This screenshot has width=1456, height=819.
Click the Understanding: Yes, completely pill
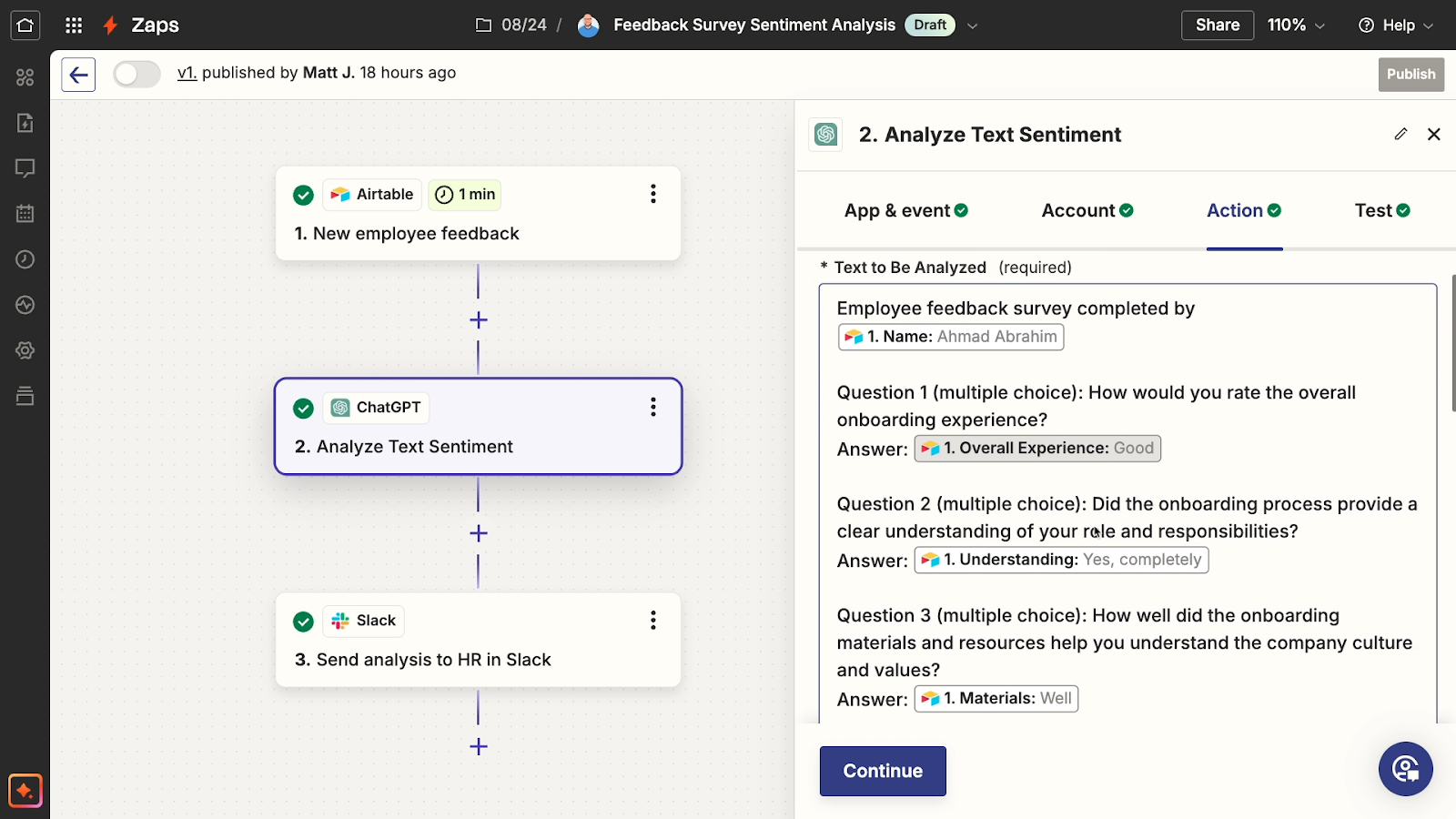tap(1061, 560)
